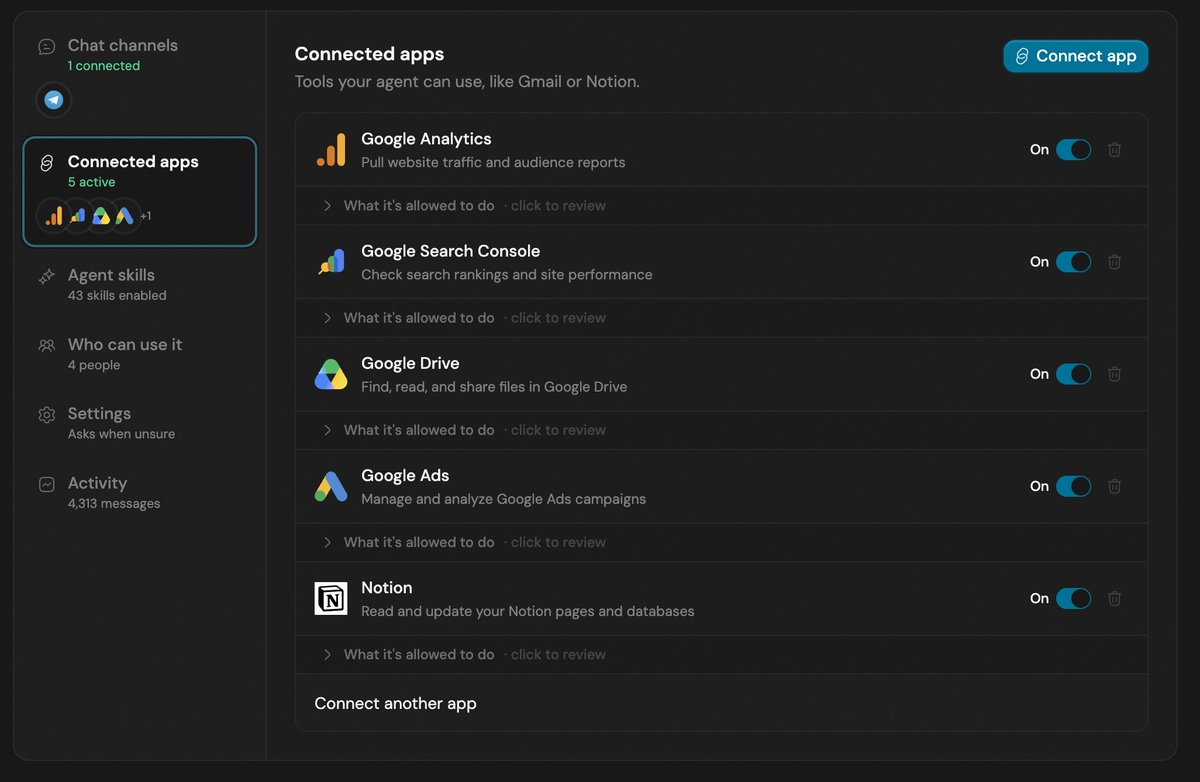1200x782 pixels.
Task: Click the Settings gear icon
Action: 47,415
